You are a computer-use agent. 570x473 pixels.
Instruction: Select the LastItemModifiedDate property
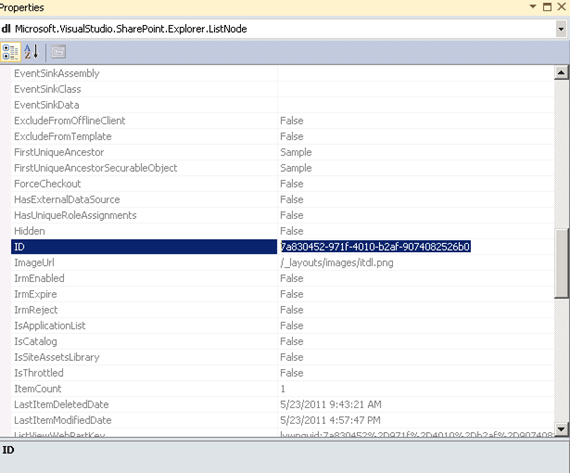(63, 420)
